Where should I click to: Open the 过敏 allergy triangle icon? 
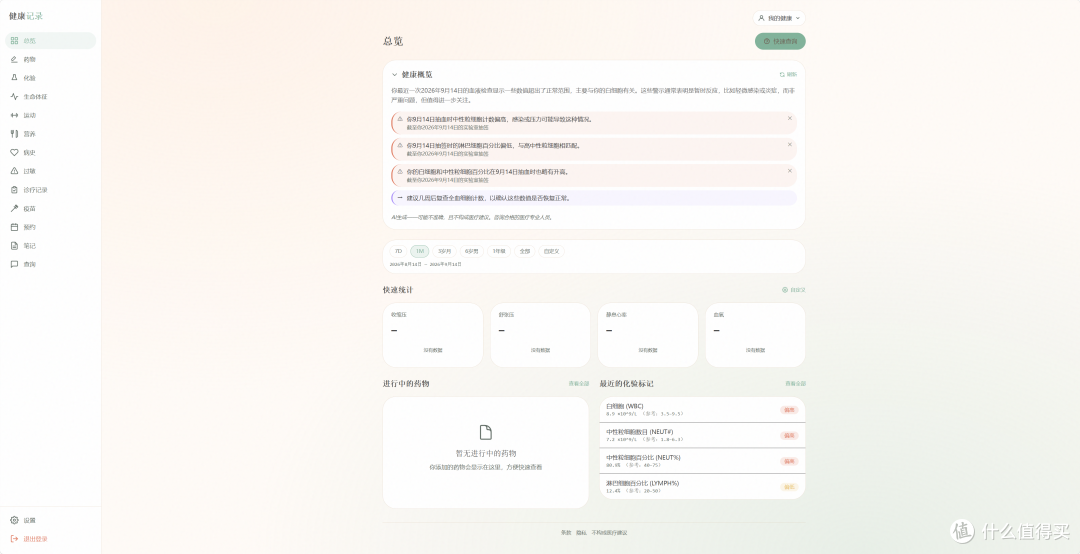(x=14, y=171)
